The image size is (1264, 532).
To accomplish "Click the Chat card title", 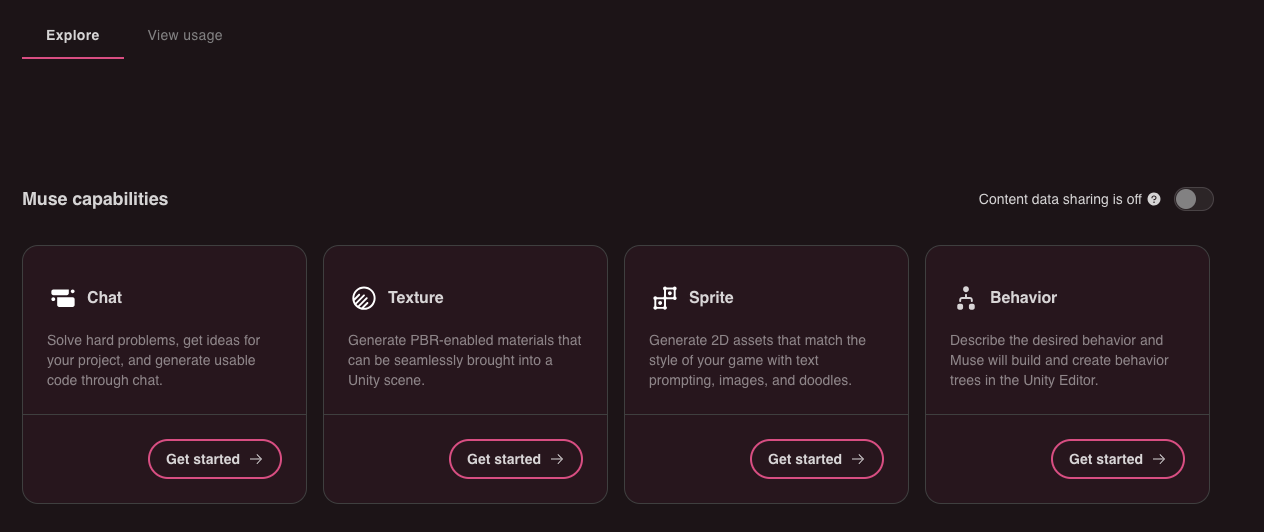I will tap(105, 297).
